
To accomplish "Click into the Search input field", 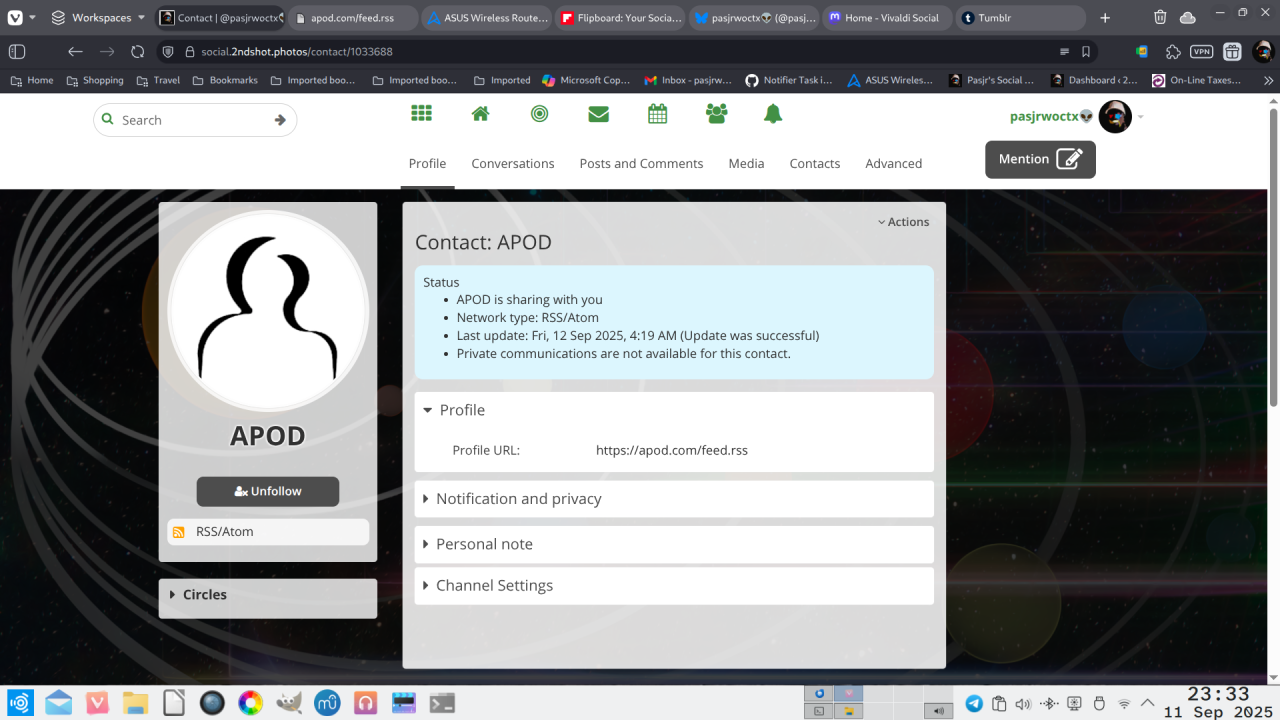I will click(190, 120).
